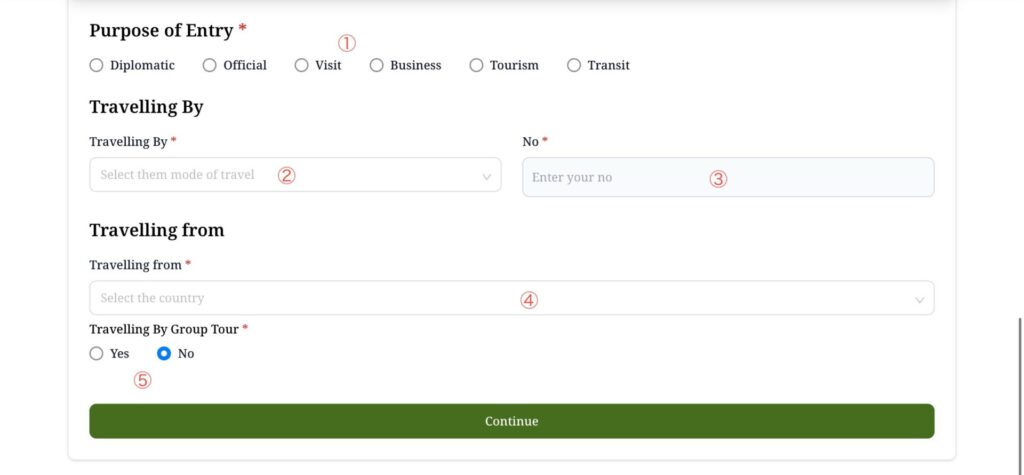The height and width of the screenshot is (475, 1024).
Task: Click the red circled 3 marker
Action: (718, 179)
